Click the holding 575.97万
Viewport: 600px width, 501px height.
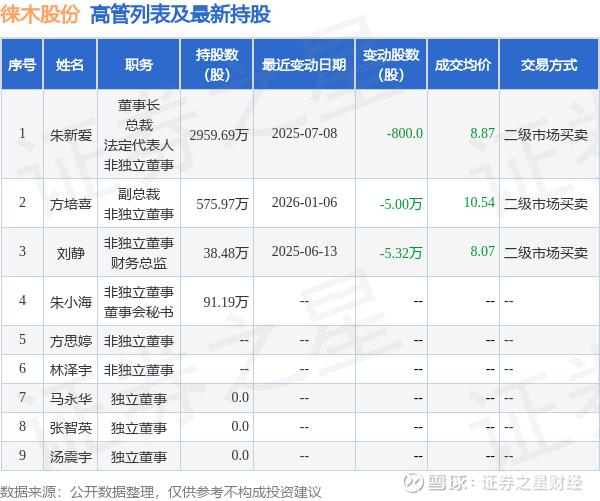click(222, 204)
